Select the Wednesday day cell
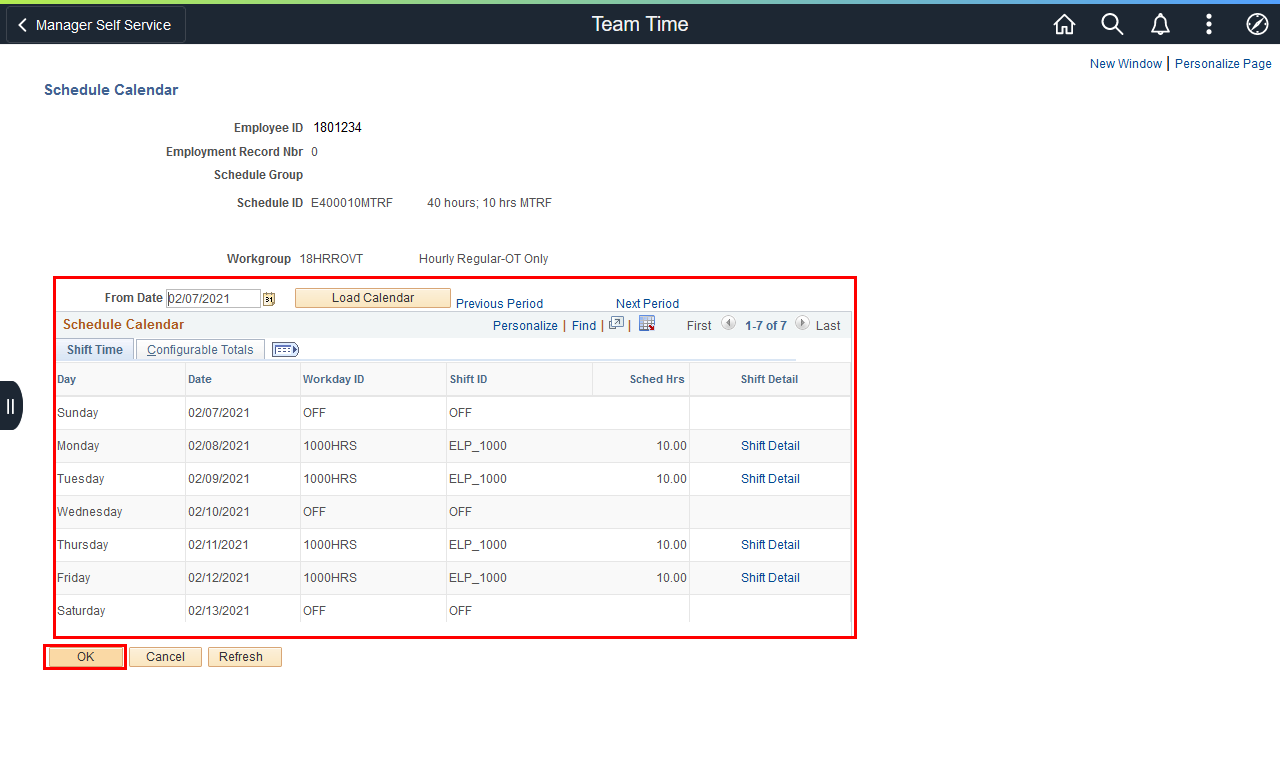 [89, 512]
